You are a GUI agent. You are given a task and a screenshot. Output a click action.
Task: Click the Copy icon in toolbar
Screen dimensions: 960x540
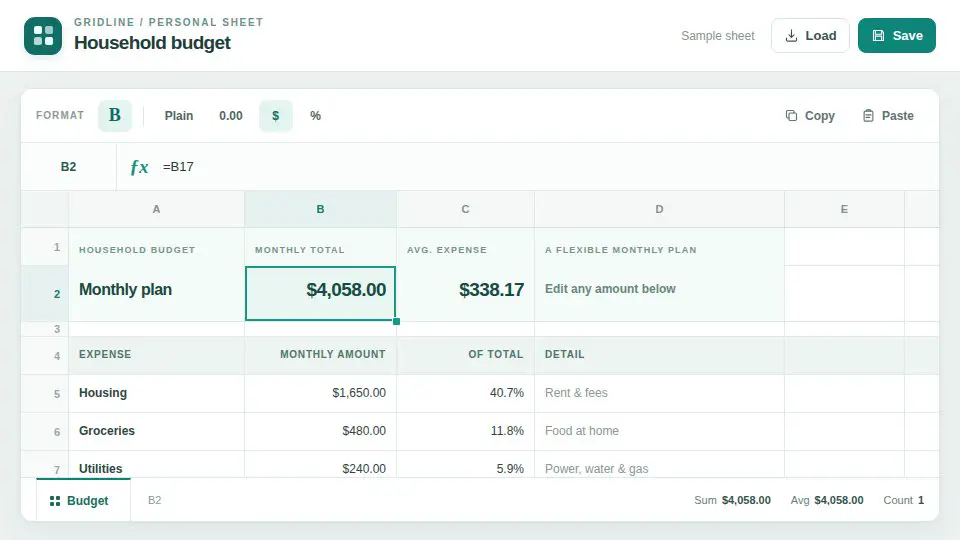coord(791,116)
